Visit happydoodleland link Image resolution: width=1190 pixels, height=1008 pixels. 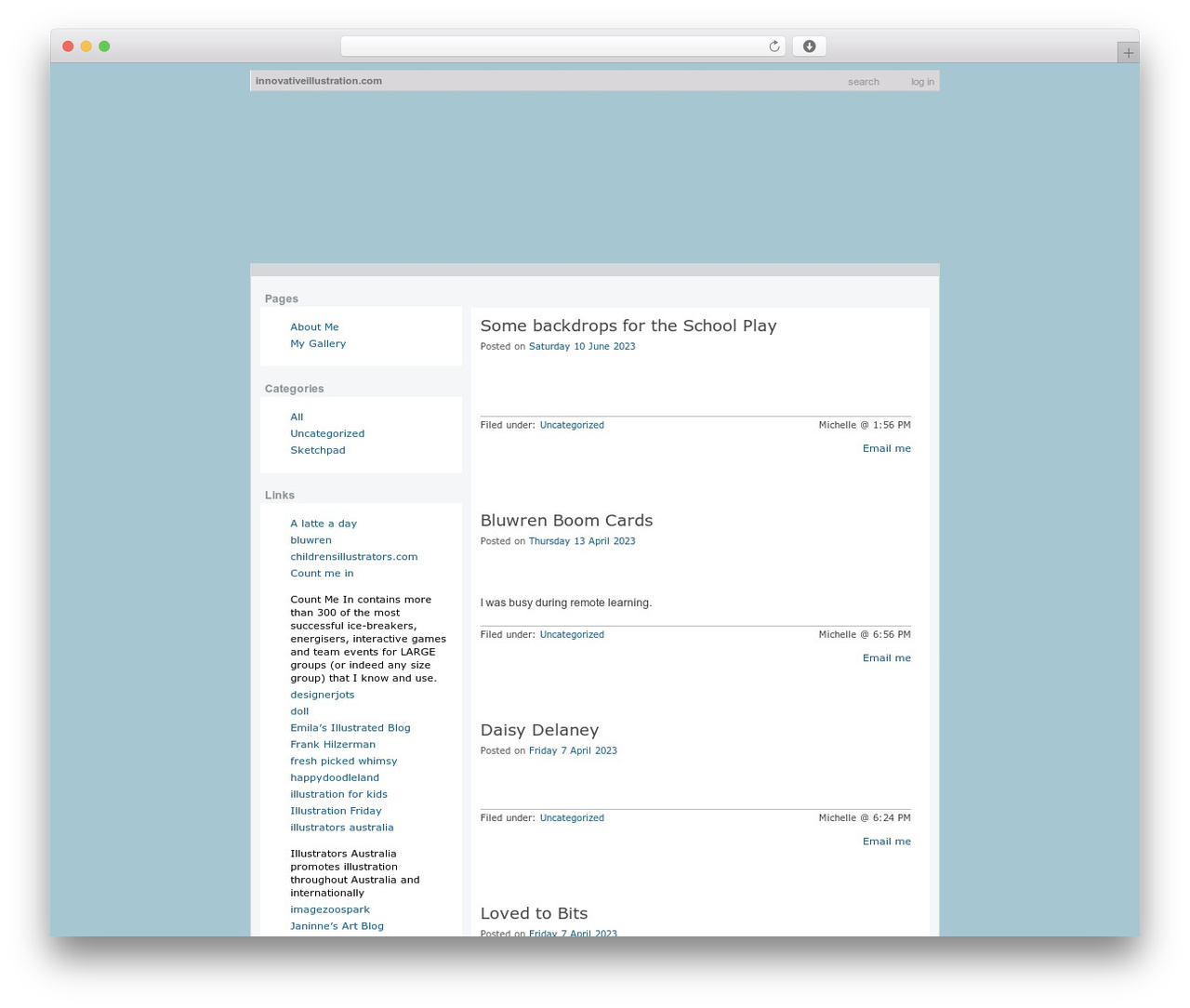[x=335, y=778]
